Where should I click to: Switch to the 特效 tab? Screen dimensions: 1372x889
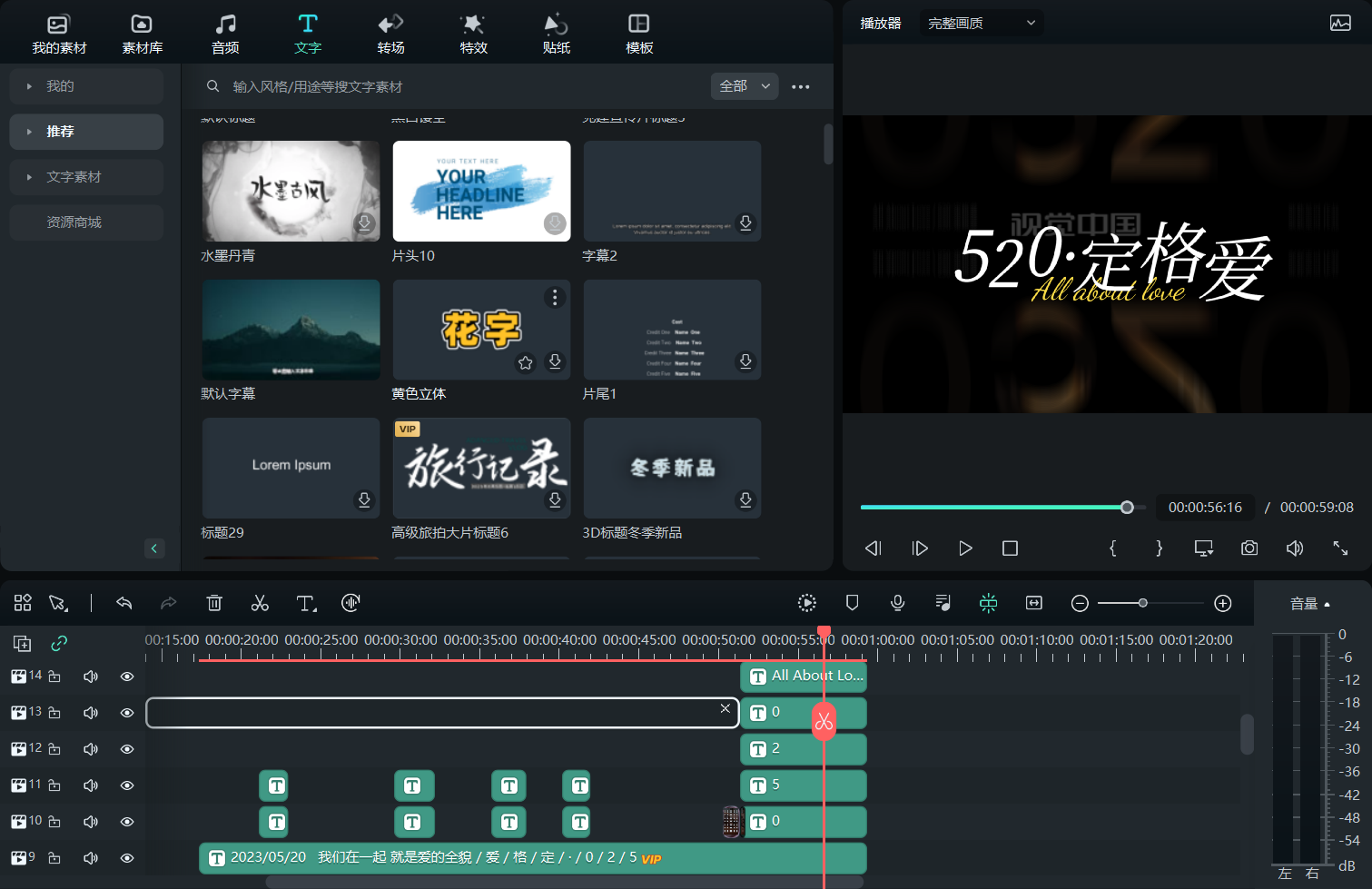[473, 33]
